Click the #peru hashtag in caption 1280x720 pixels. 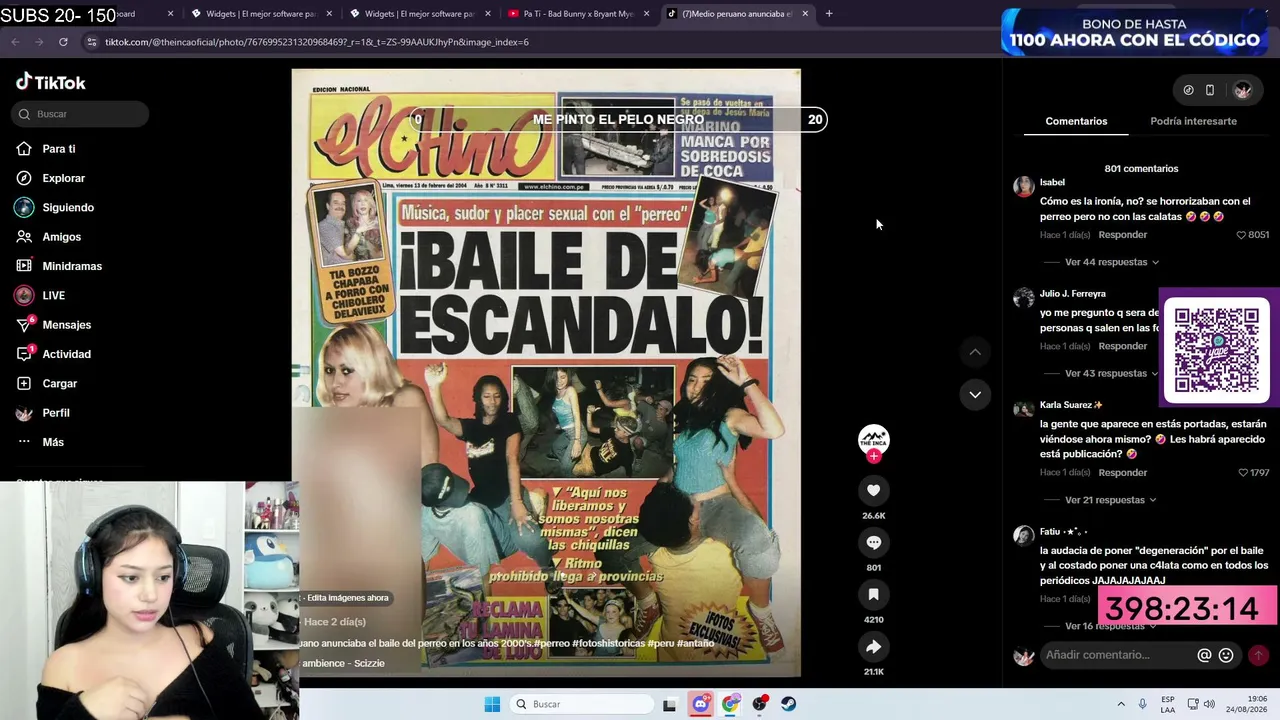[x=660, y=643]
